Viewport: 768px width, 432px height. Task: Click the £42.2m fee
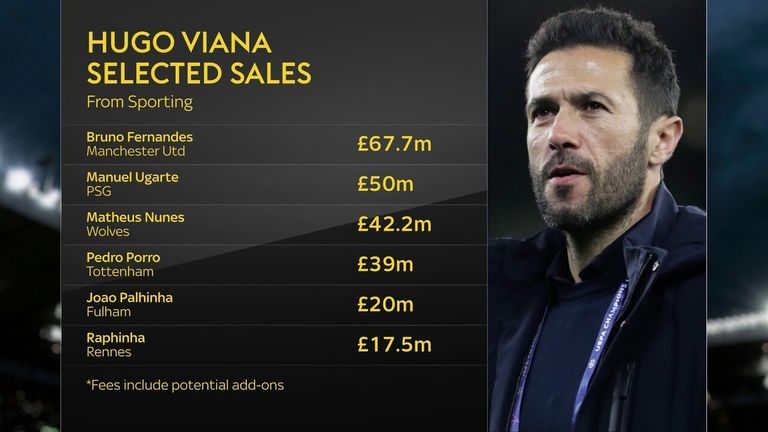click(394, 224)
